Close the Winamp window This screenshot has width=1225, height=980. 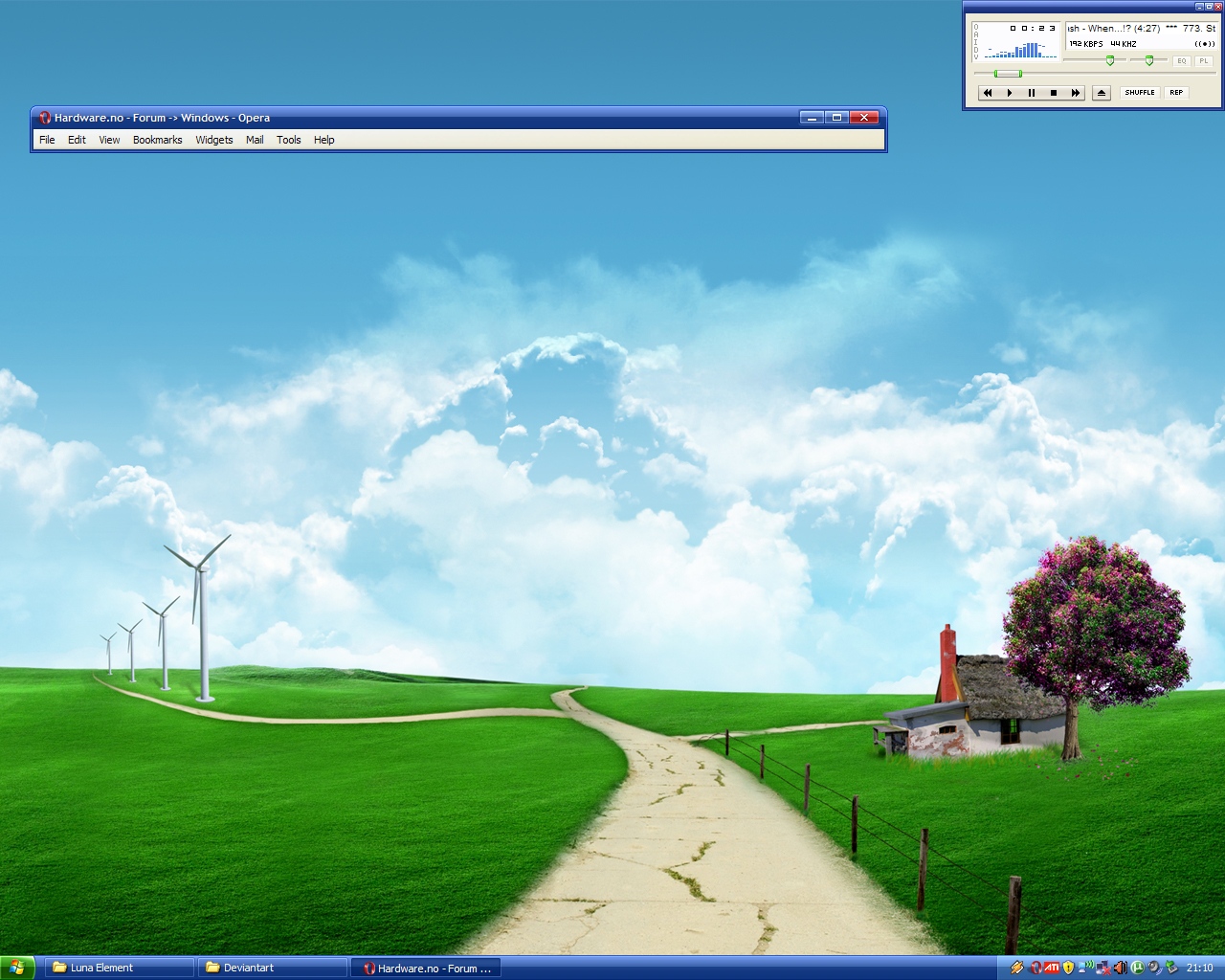pyautogui.click(x=1218, y=7)
